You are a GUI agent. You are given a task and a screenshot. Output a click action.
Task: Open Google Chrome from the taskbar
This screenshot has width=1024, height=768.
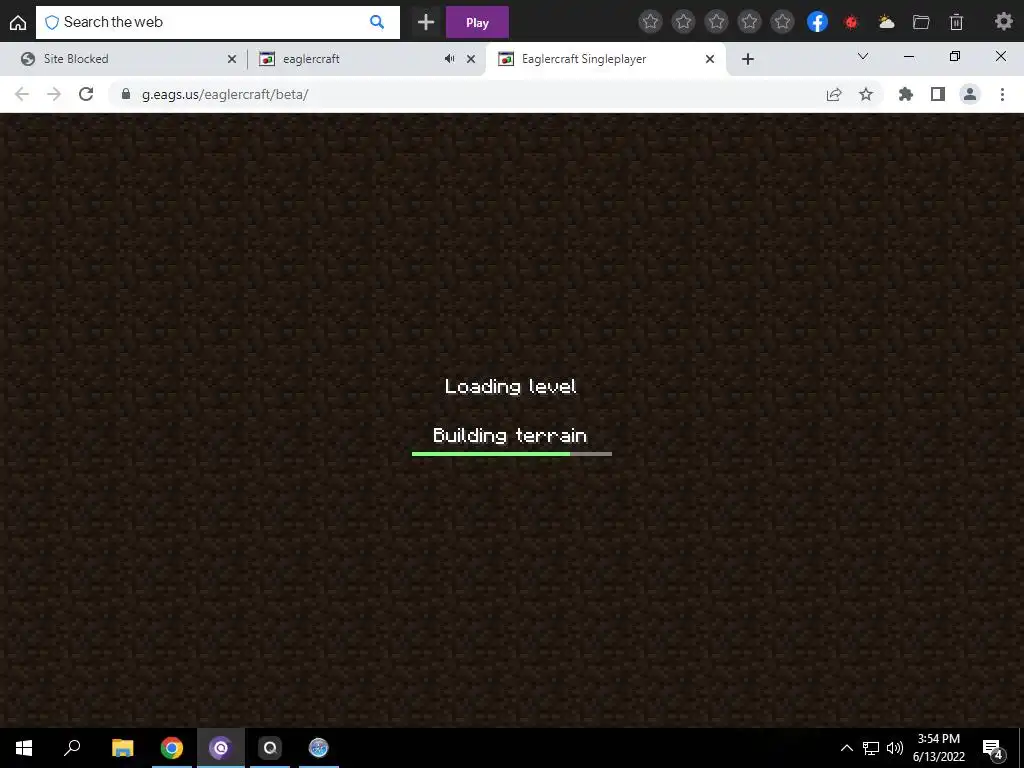tap(172, 748)
